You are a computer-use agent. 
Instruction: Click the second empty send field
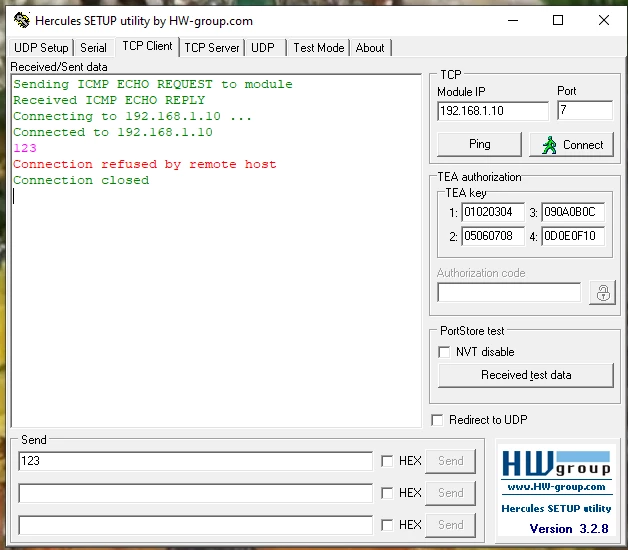click(195, 493)
